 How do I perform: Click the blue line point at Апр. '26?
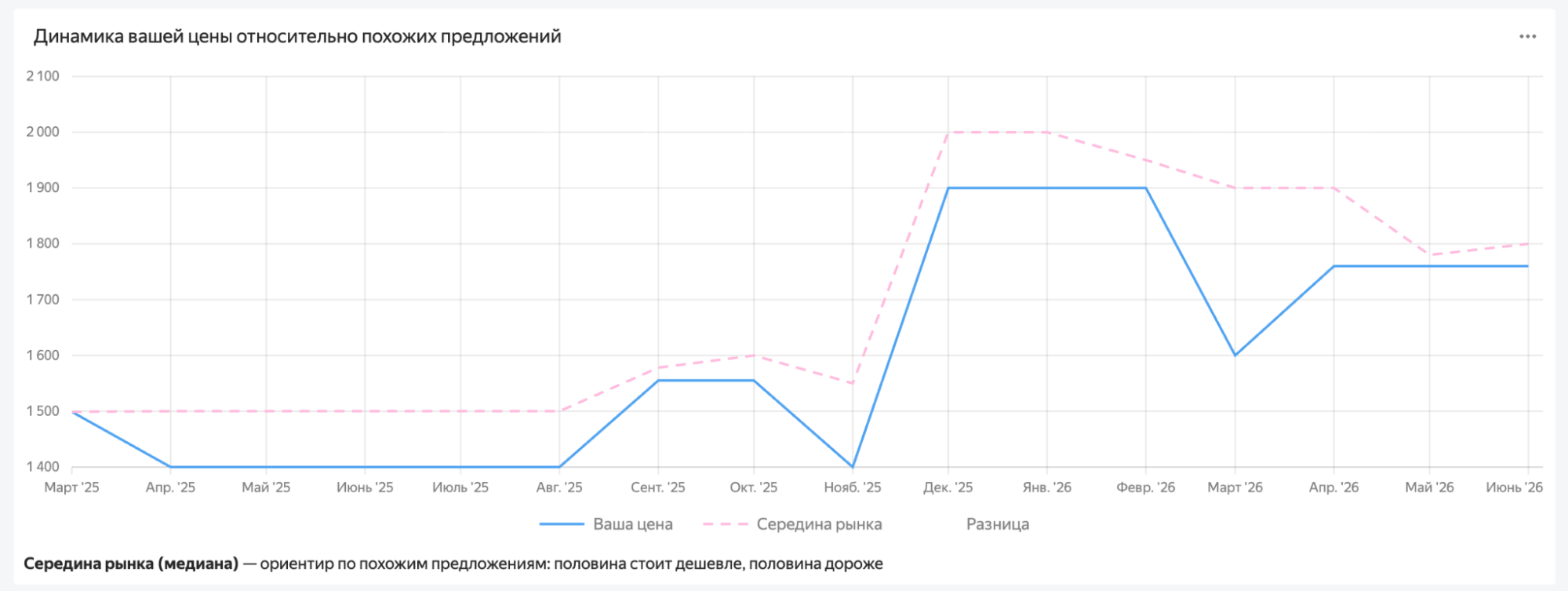click(1334, 266)
